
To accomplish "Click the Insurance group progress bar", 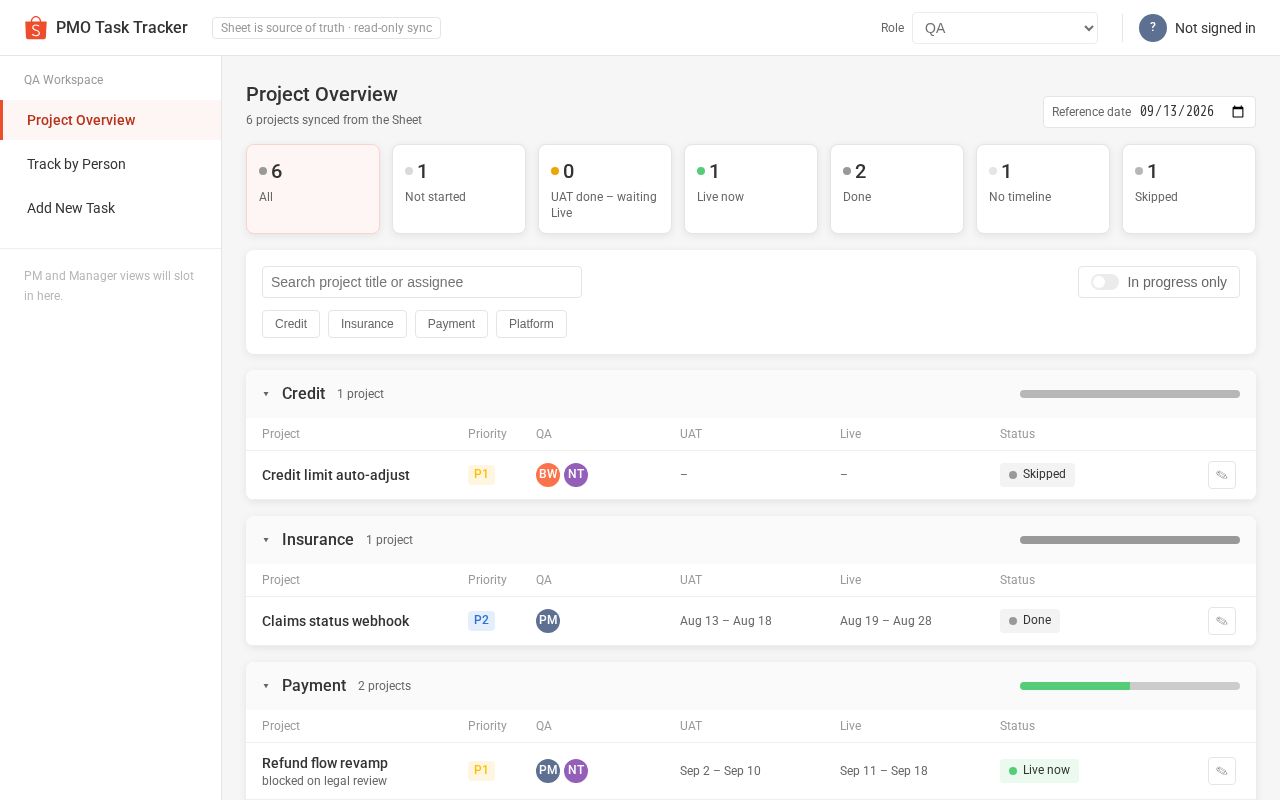I will 1130,540.
